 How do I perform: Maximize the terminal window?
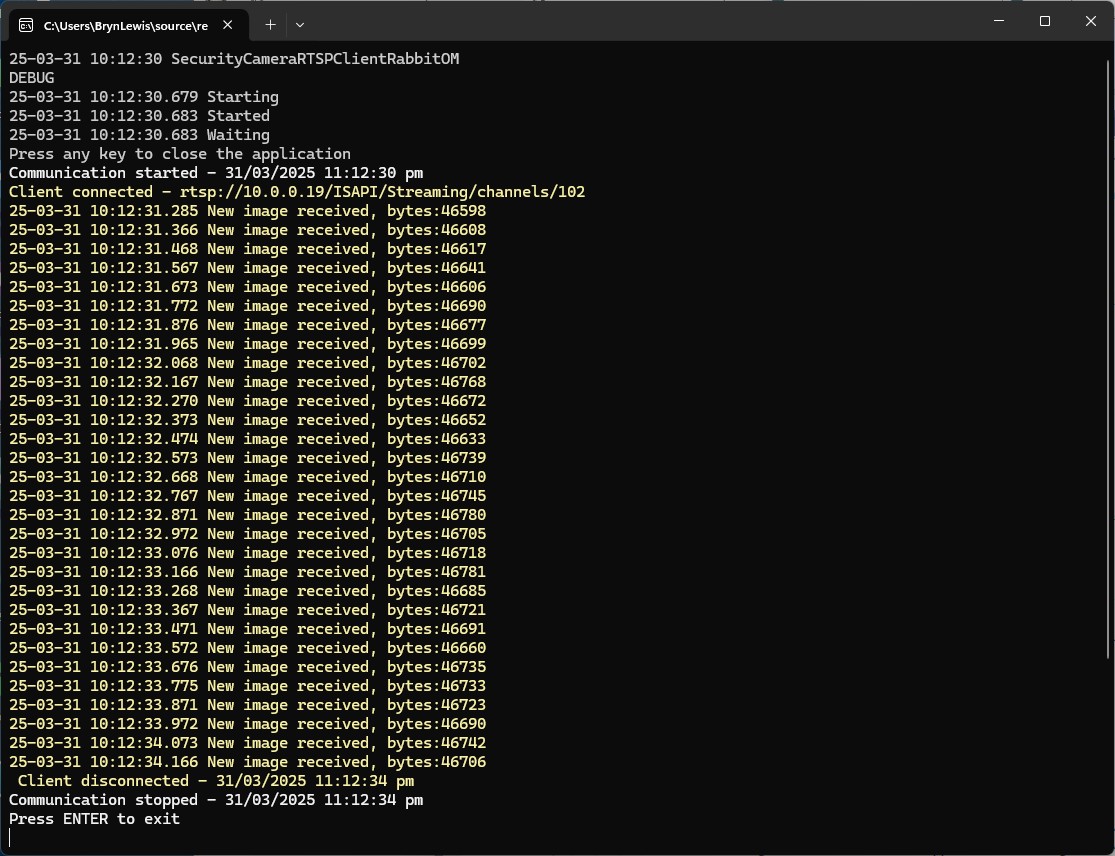(1045, 21)
